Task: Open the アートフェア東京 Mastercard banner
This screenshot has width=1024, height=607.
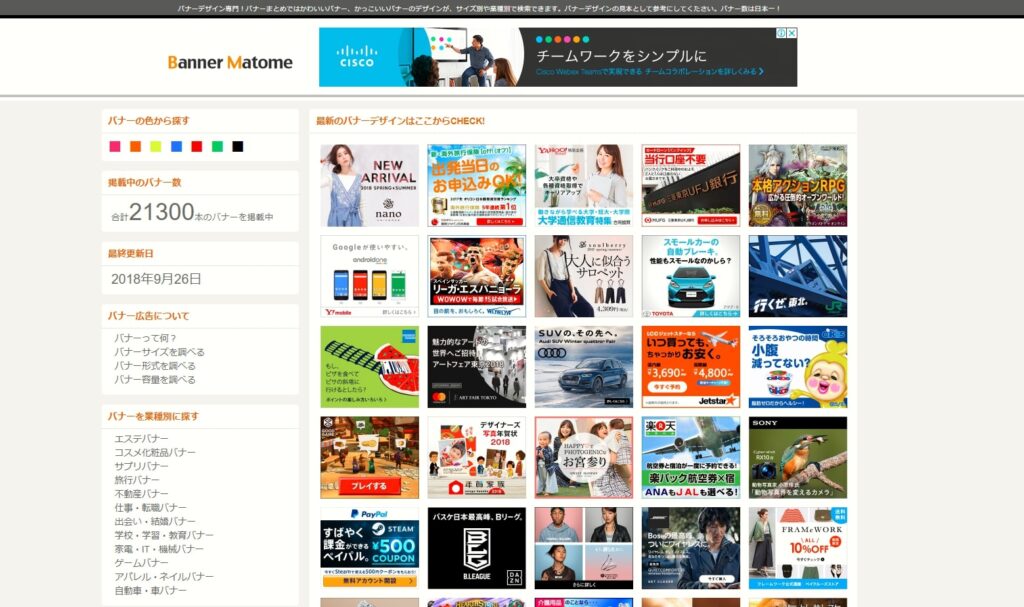Action: coord(477,367)
